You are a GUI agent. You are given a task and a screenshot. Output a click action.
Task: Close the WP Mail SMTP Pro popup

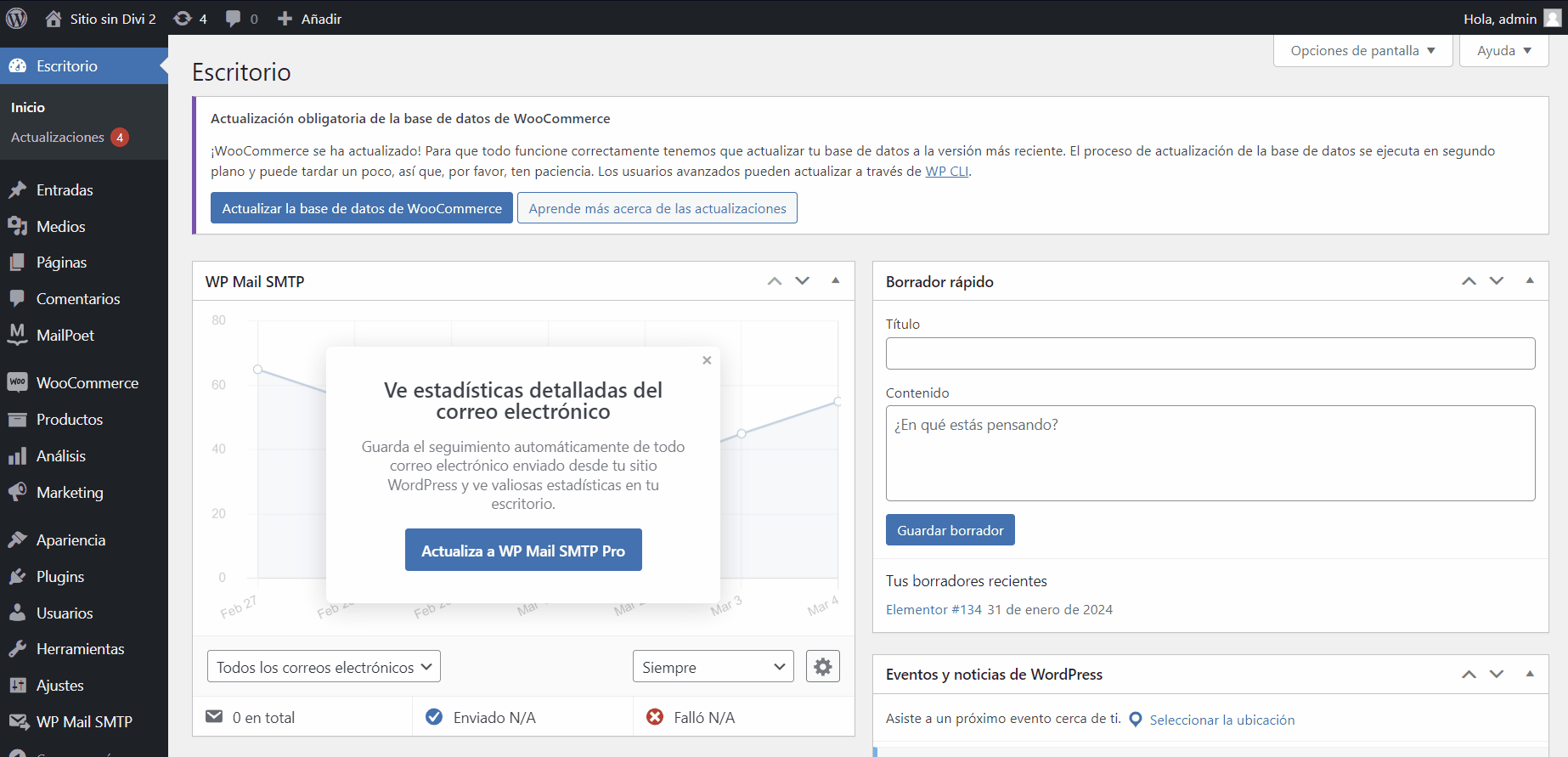(x=707, y=360)
